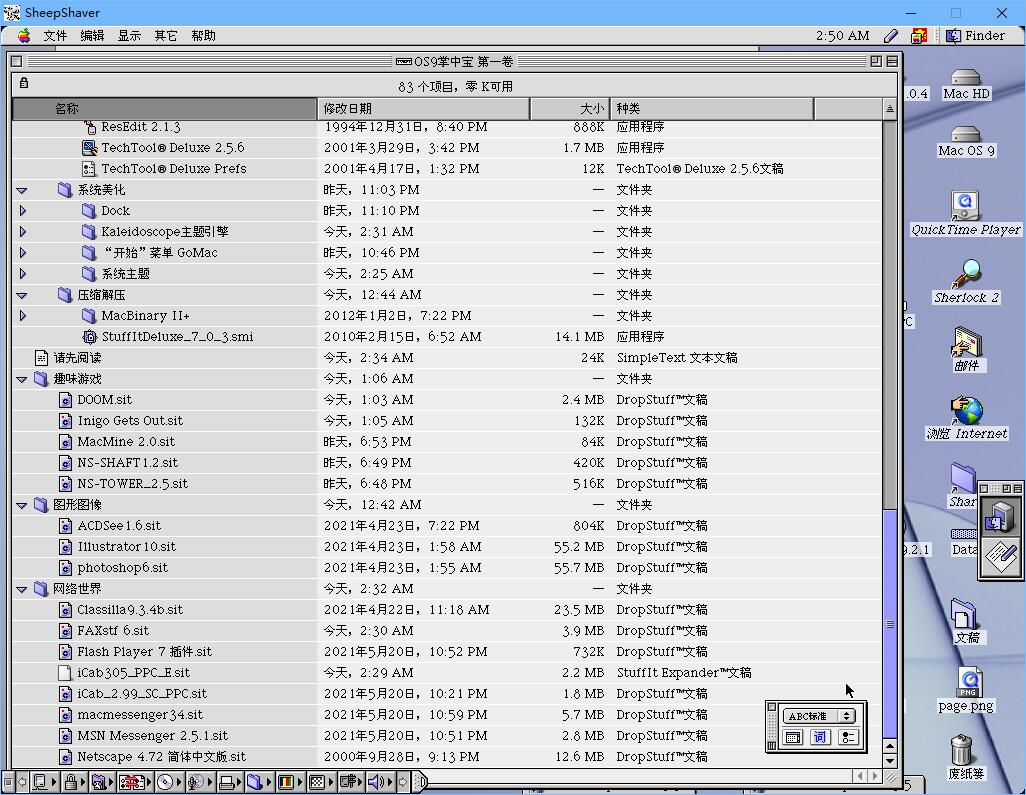
Task: Expand the “开始”菜单 GoMac folder triangle
Action: pyautogui.click(x=22, y=253)
